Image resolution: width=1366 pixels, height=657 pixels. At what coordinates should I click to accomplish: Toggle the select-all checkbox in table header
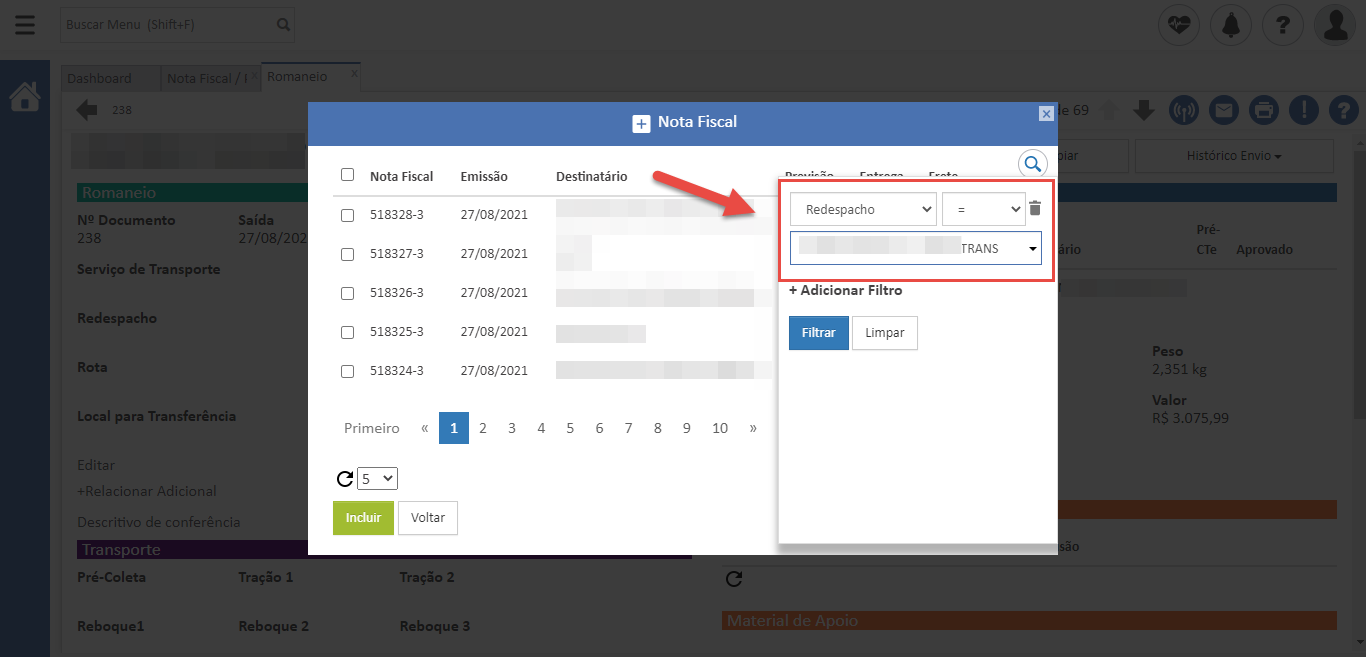(347, 175)
